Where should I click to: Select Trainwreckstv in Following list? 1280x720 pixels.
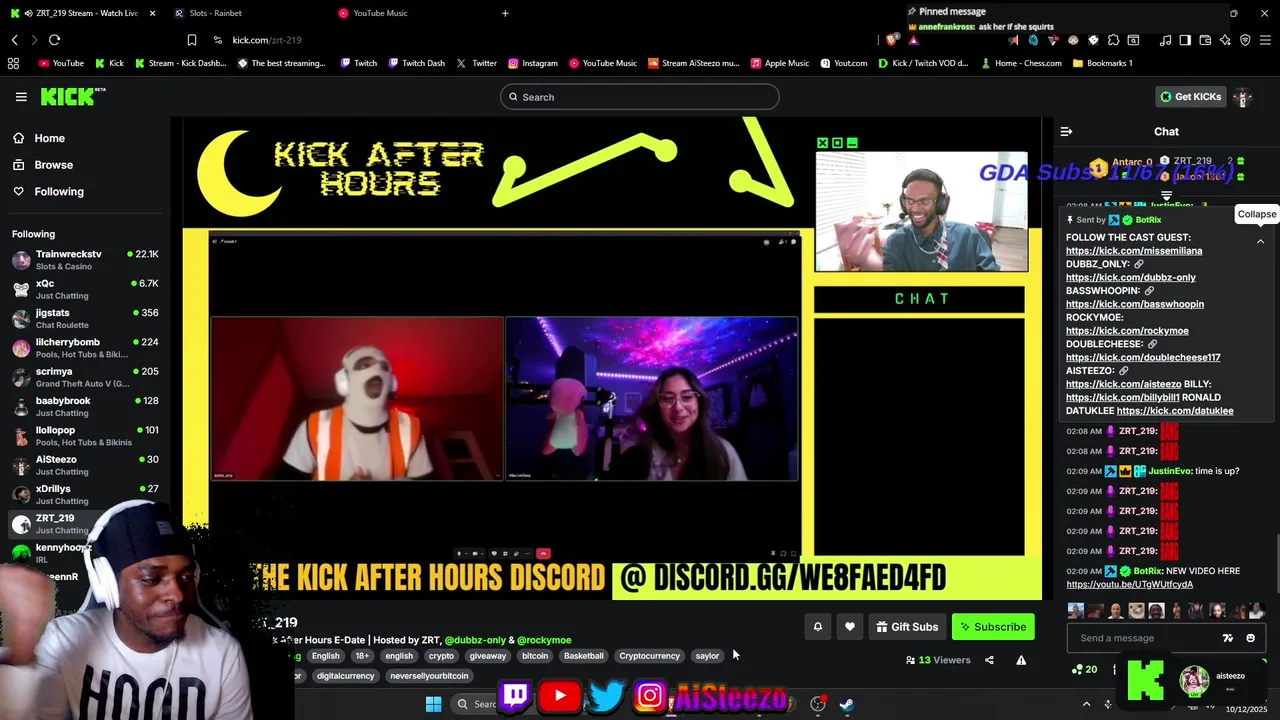pos(85,260)
